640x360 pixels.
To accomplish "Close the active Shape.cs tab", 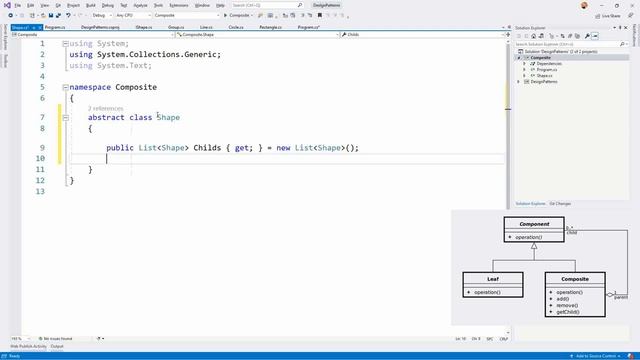I will click(x=40, y=27).
